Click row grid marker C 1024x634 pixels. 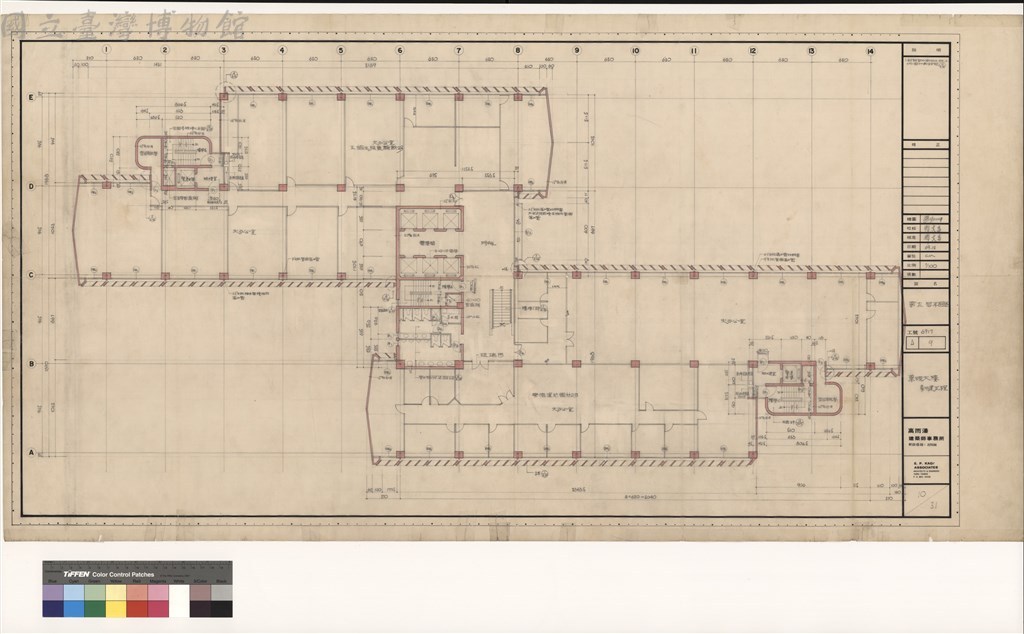31,275
